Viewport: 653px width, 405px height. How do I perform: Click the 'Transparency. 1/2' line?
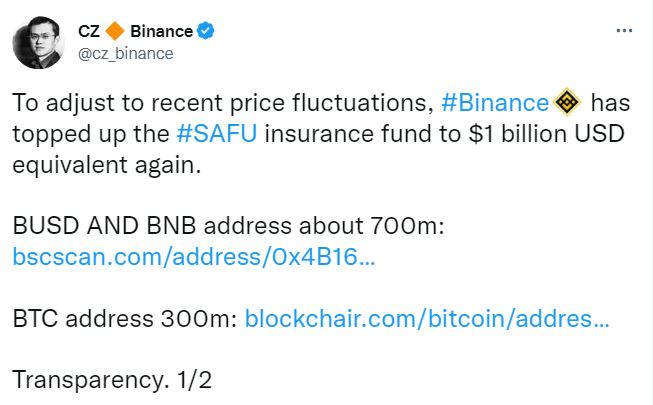click(113, 380)
